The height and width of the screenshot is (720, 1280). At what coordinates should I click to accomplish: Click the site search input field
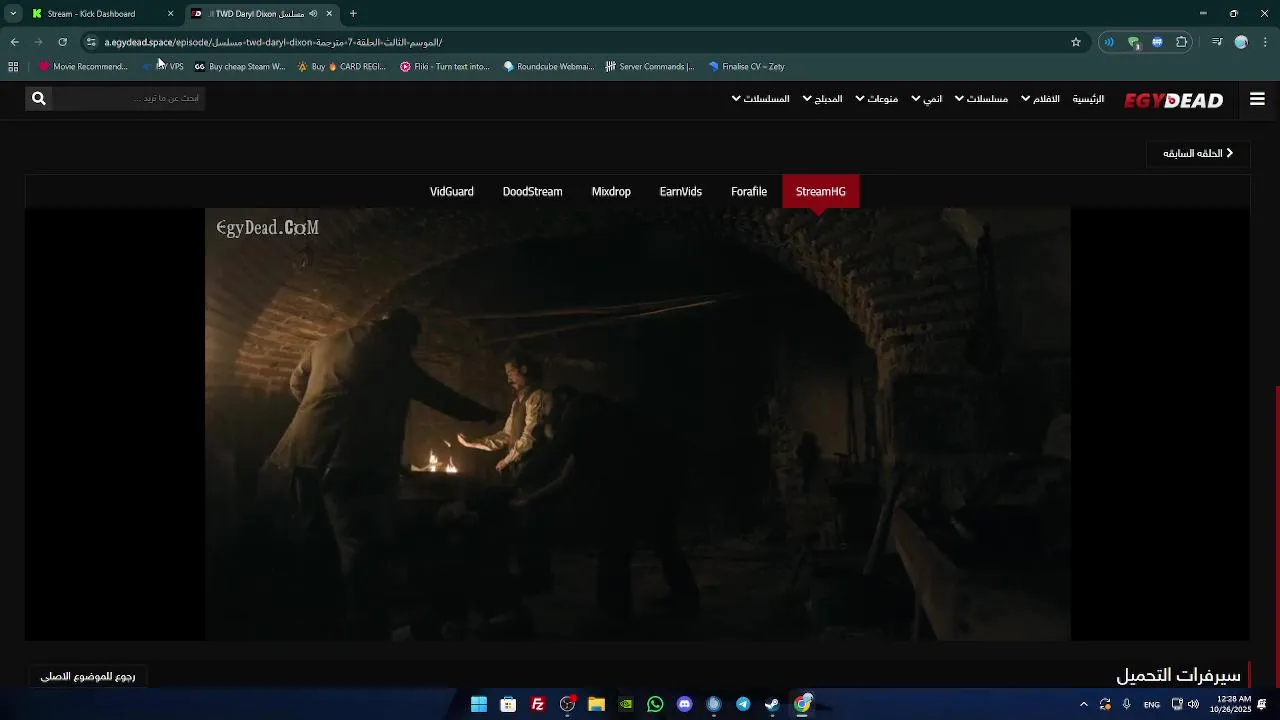(x=128, y=98)
